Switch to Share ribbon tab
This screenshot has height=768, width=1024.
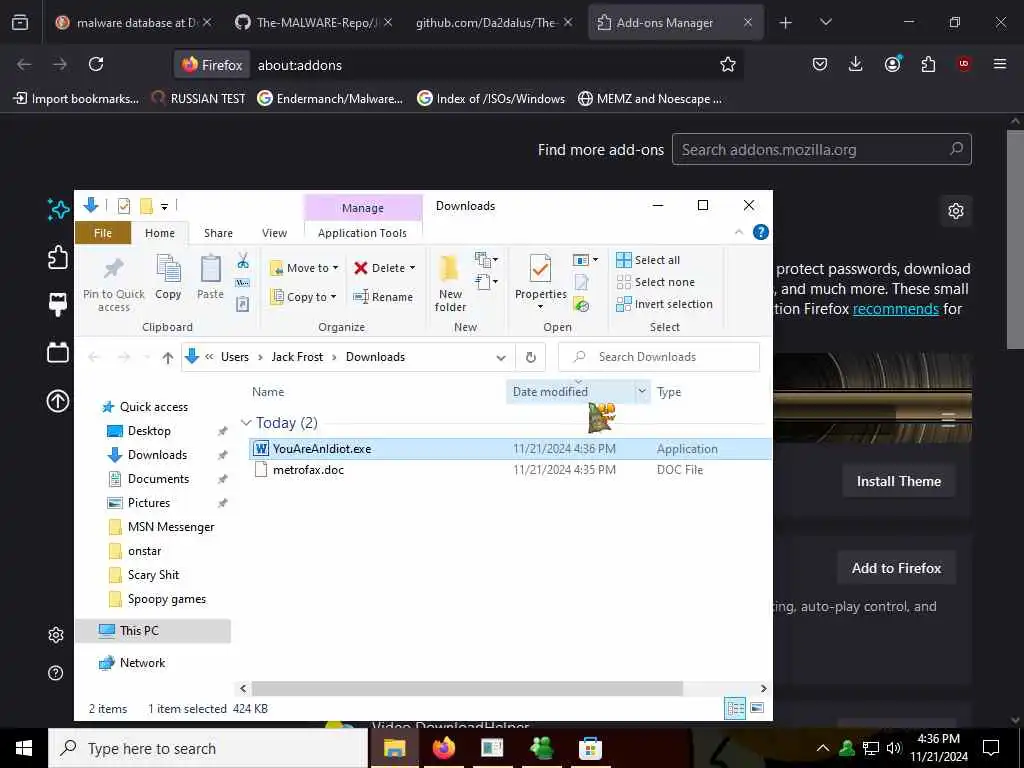tap(218, 233)
